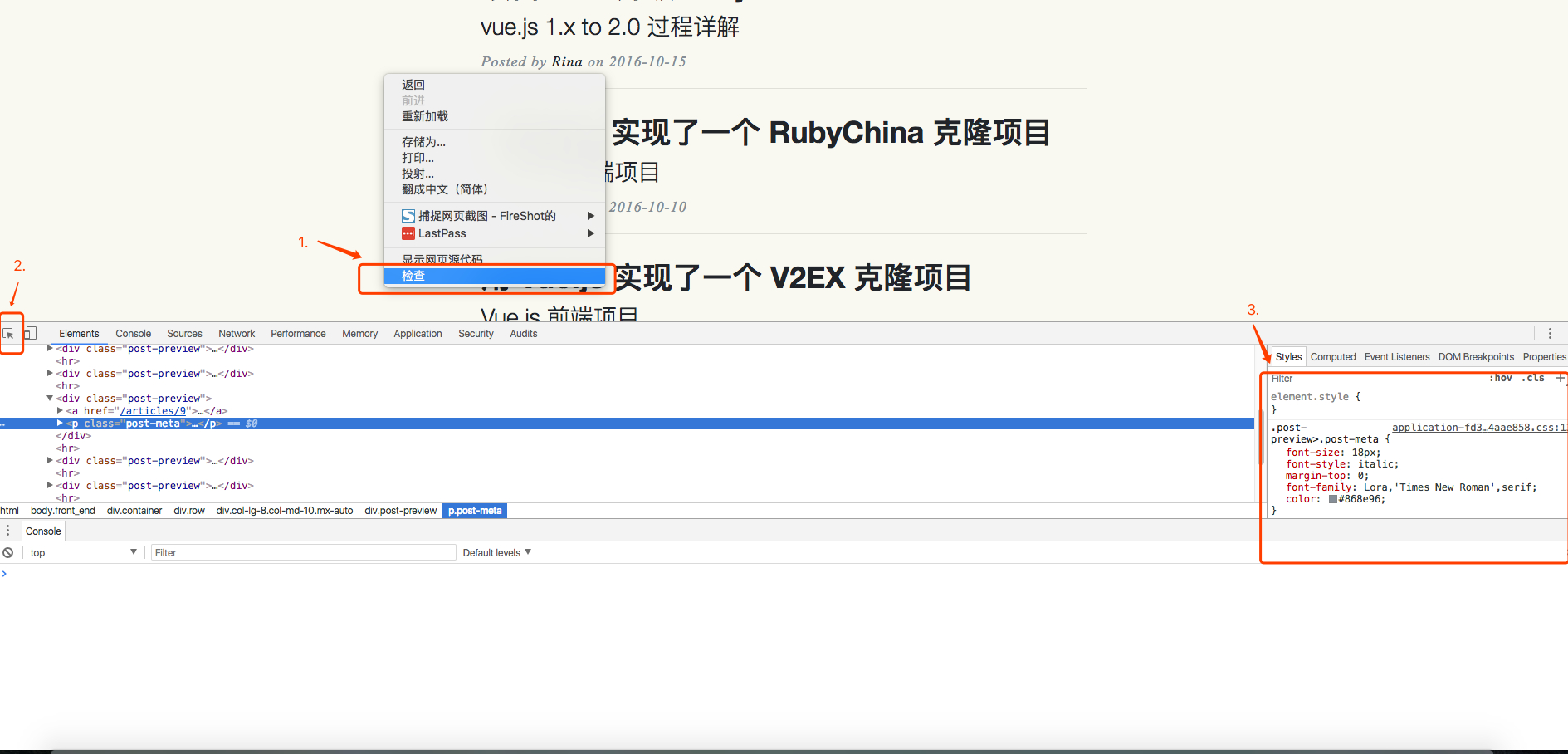Open the top context dropdown in console
Image resolution: width=1568 pixels, height=754 pixels.
coord(83,552)
